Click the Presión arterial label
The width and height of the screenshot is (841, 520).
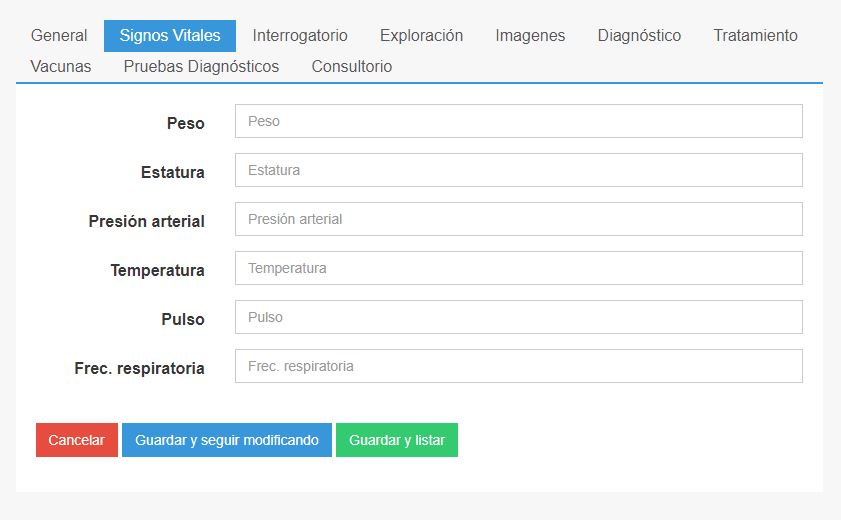click(x=146, y=221)
